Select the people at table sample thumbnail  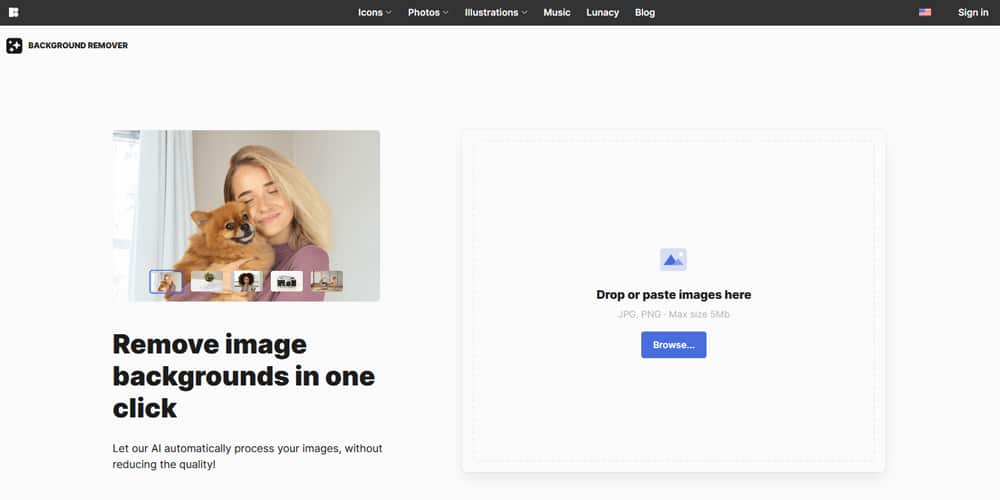click(x=327, y=281)
